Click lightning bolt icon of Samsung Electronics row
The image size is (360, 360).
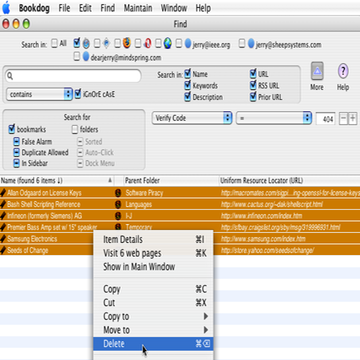[x=3, y=239]
